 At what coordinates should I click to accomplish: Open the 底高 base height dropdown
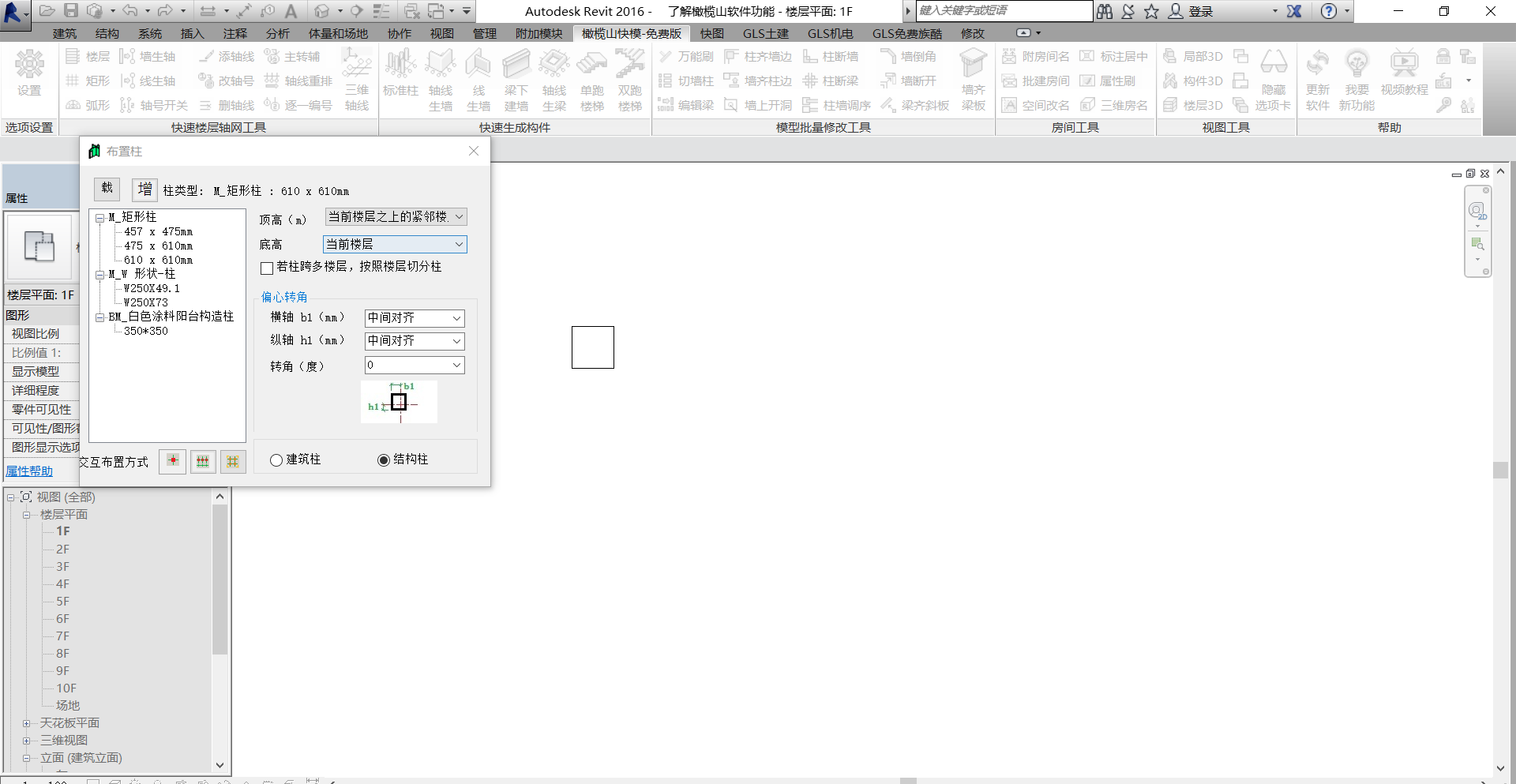point(395,245)
